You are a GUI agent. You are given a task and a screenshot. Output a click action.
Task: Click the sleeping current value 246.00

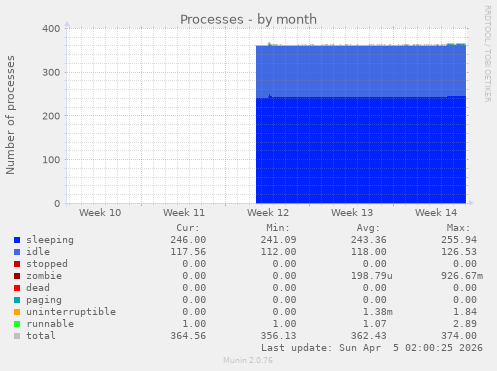[188, 240]
